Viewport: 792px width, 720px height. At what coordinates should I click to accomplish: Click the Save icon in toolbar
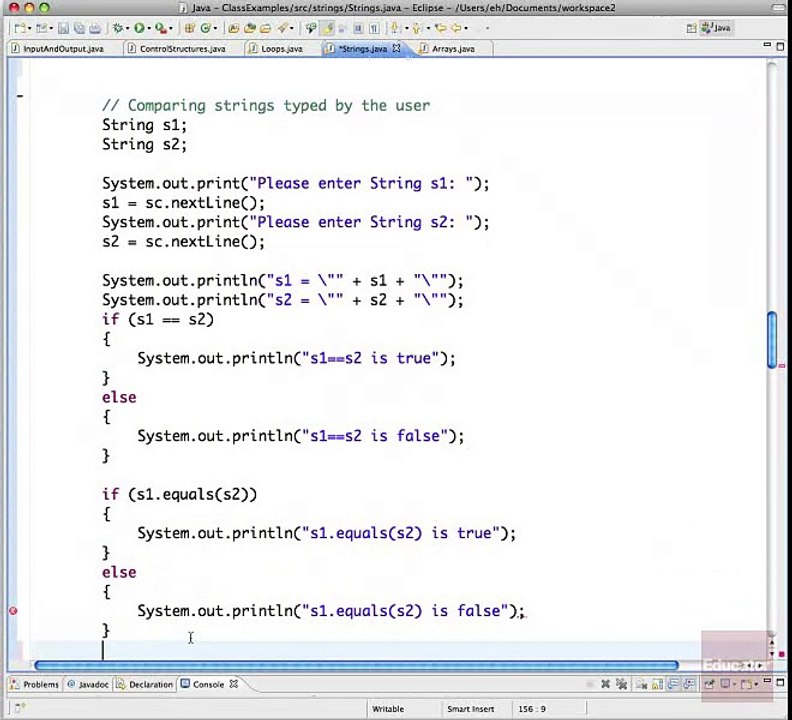pyautogui.click(x=63, y=28)
